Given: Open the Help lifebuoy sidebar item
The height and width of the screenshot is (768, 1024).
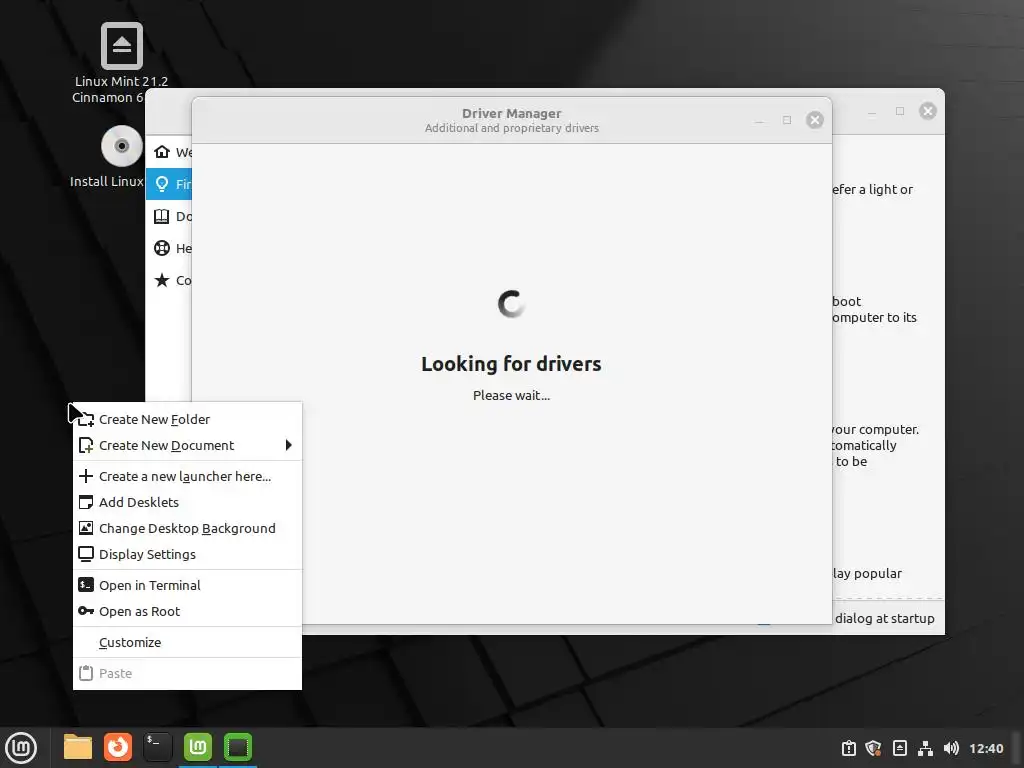Looking at the screenshot, I should (x=169, y=248).
